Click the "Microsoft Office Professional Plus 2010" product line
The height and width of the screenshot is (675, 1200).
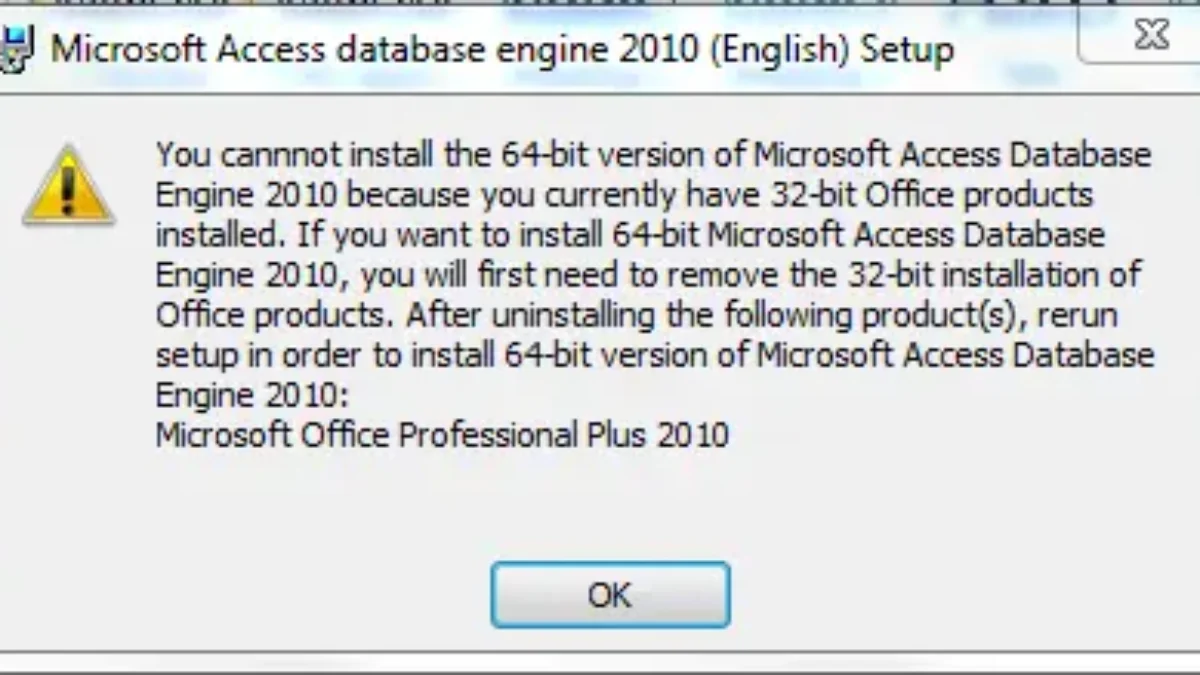[442, 435]
